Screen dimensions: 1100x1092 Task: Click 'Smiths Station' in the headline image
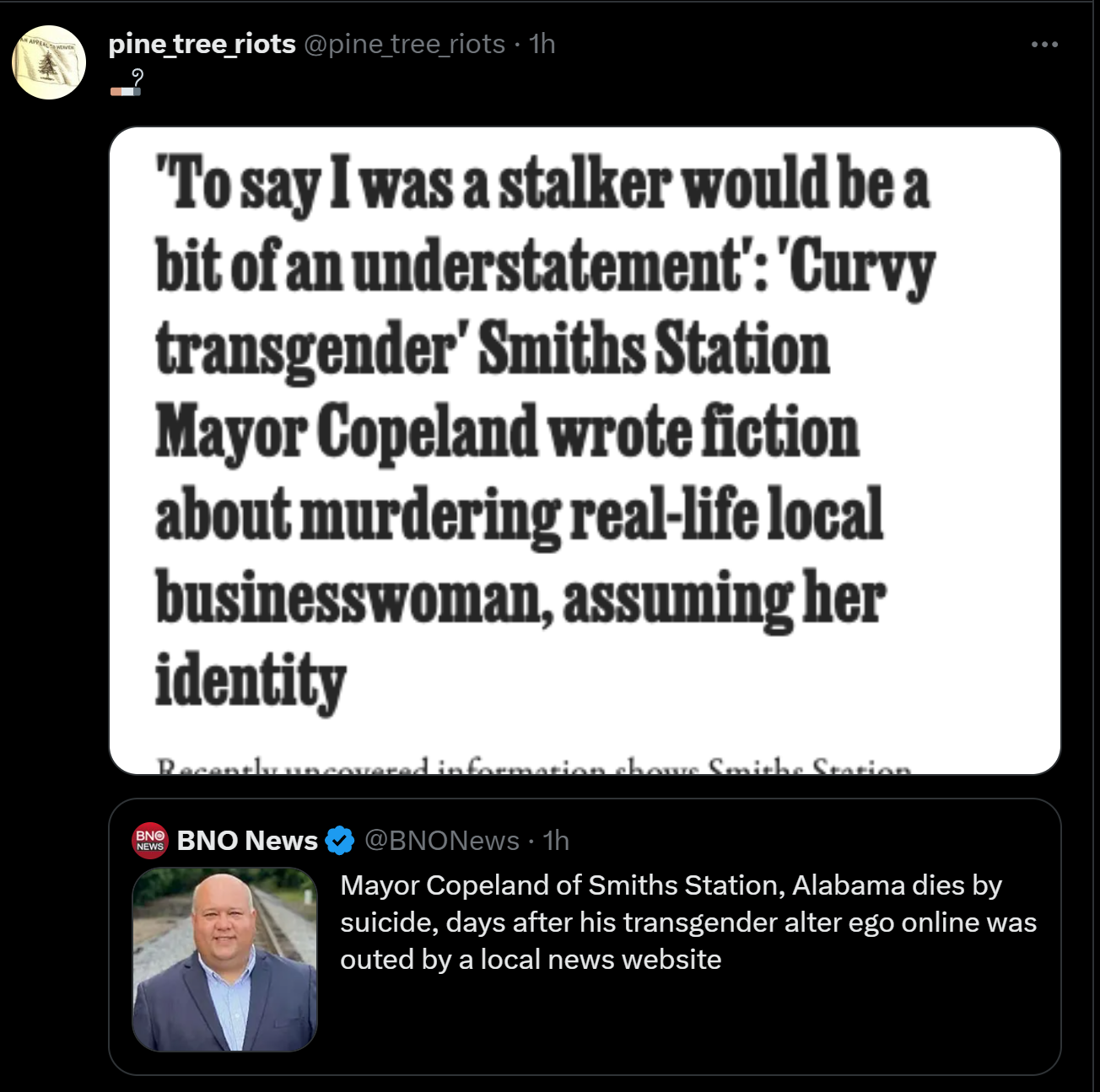[655, 349]
